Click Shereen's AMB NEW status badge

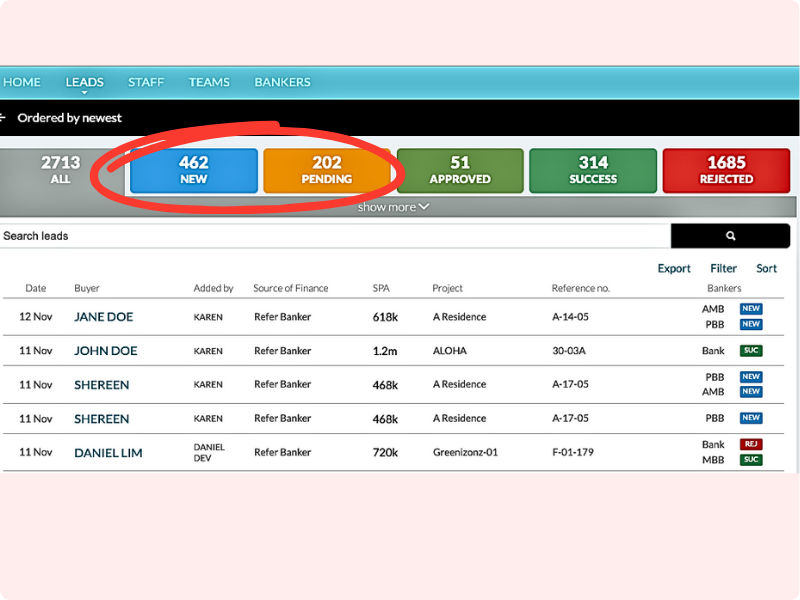pos(750,392)
